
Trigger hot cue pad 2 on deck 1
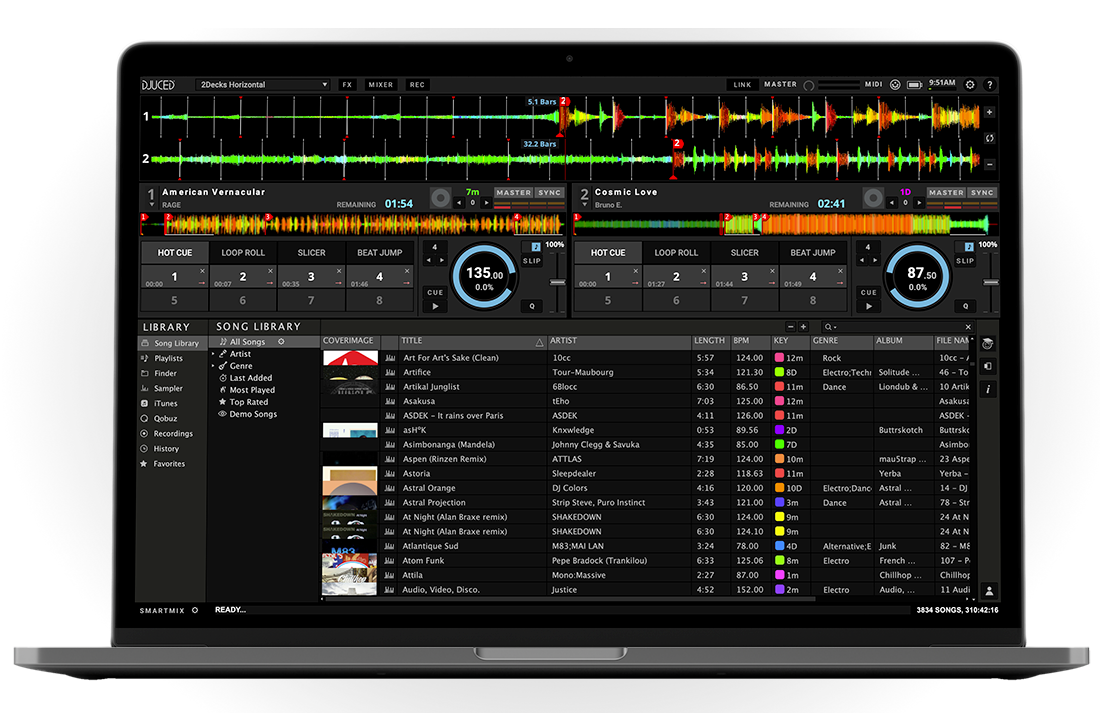pos(243,276)
